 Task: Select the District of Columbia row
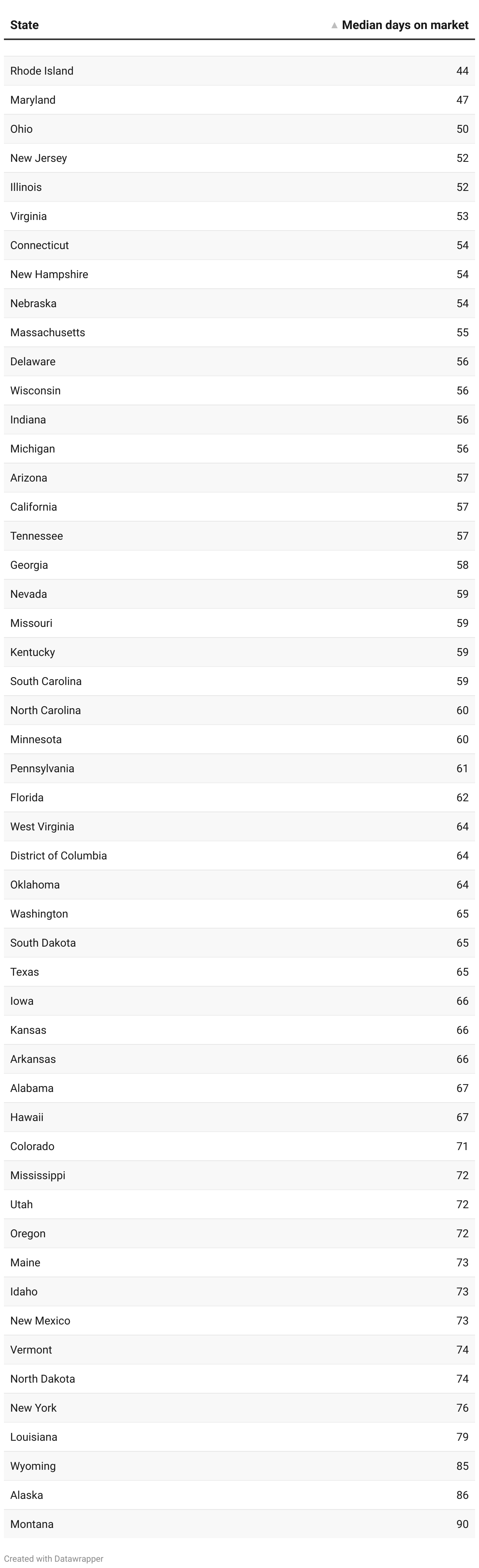239,856
